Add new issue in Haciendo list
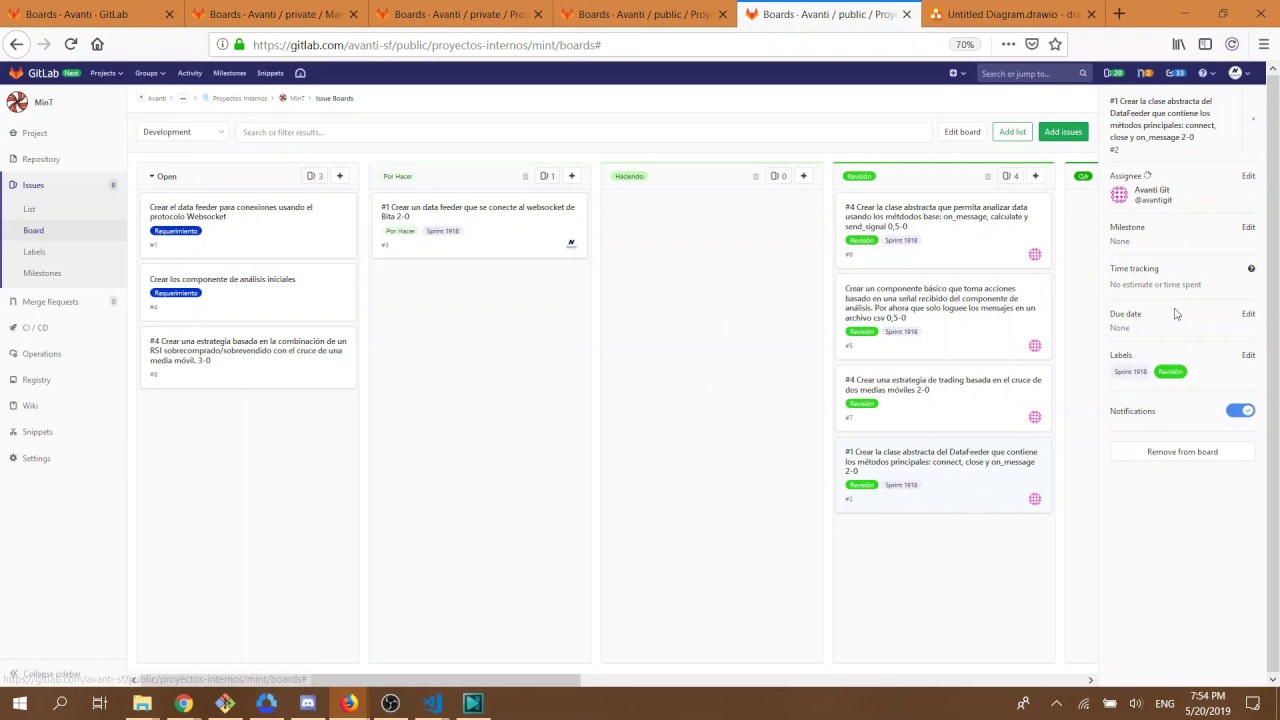 tap(803, 176)
